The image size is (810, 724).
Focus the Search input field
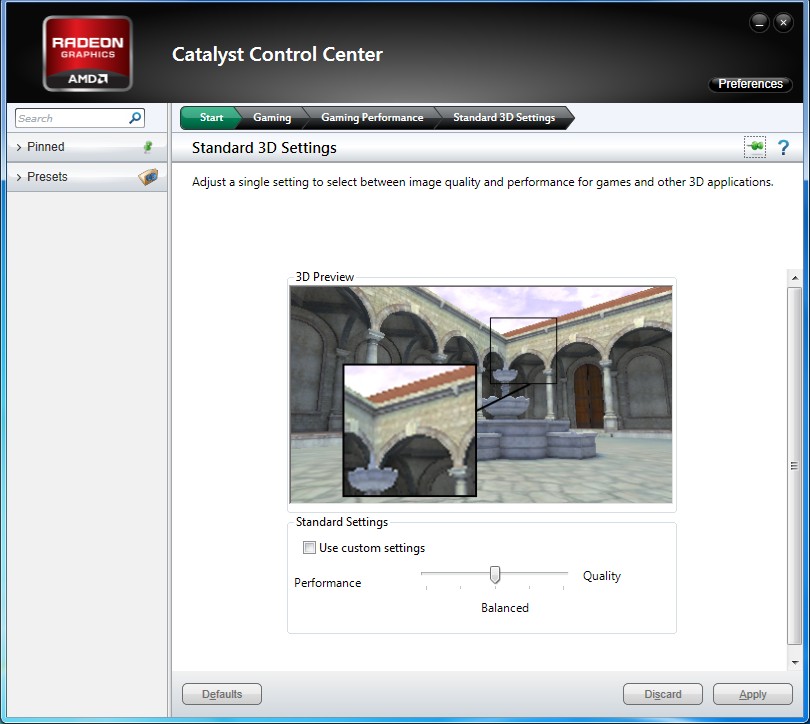(70, 118)
